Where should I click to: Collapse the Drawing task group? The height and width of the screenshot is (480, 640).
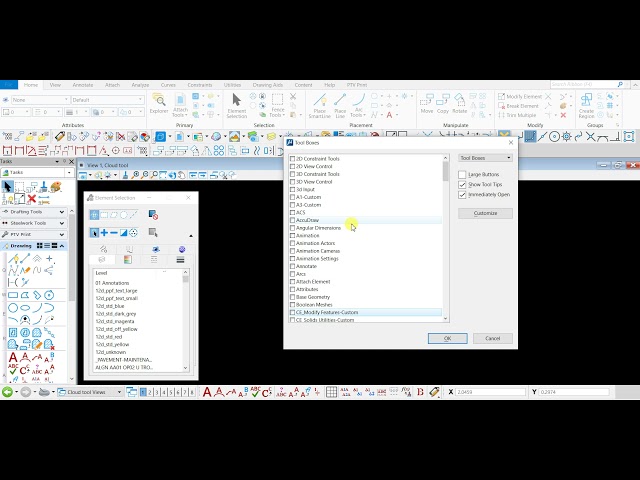click(x=62, y=246)
